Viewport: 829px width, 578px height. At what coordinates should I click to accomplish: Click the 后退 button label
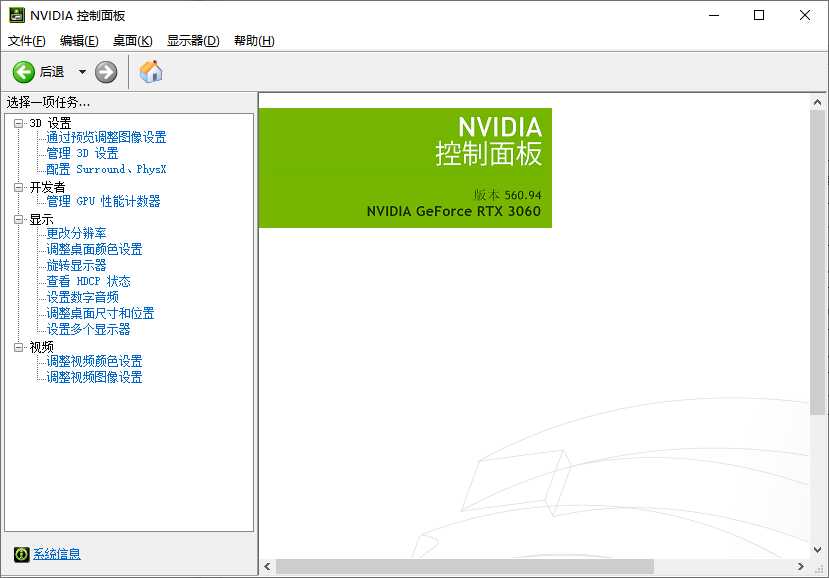pos(52,72)
